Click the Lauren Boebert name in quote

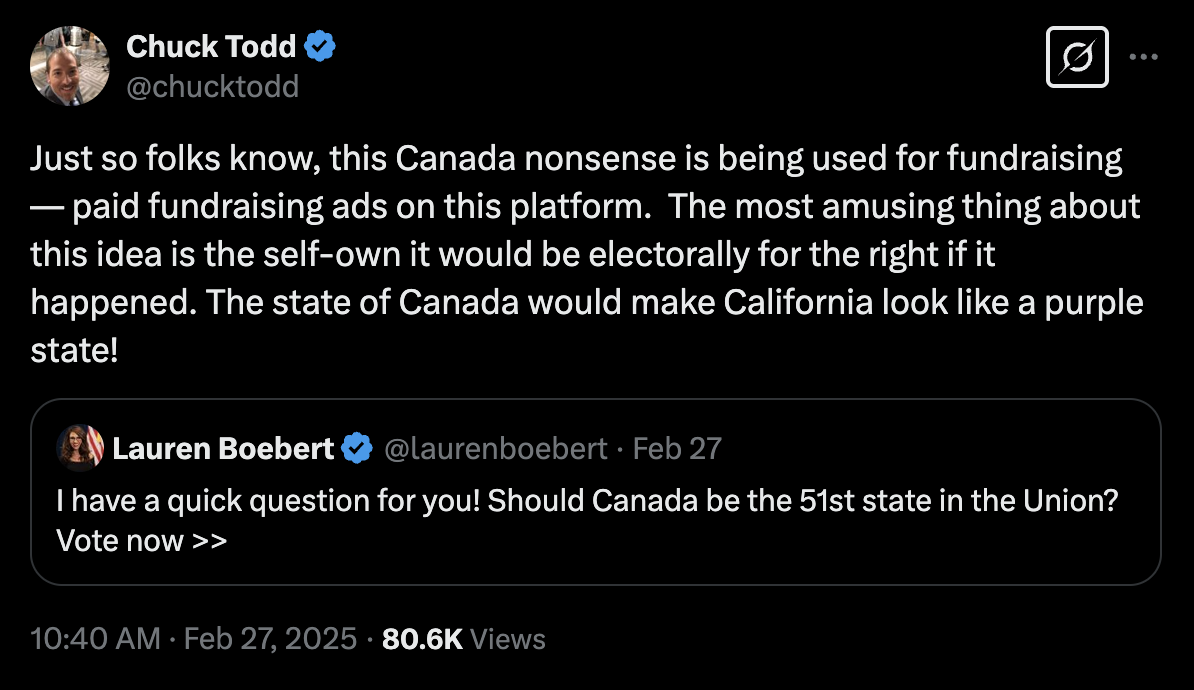pos(222,449)
